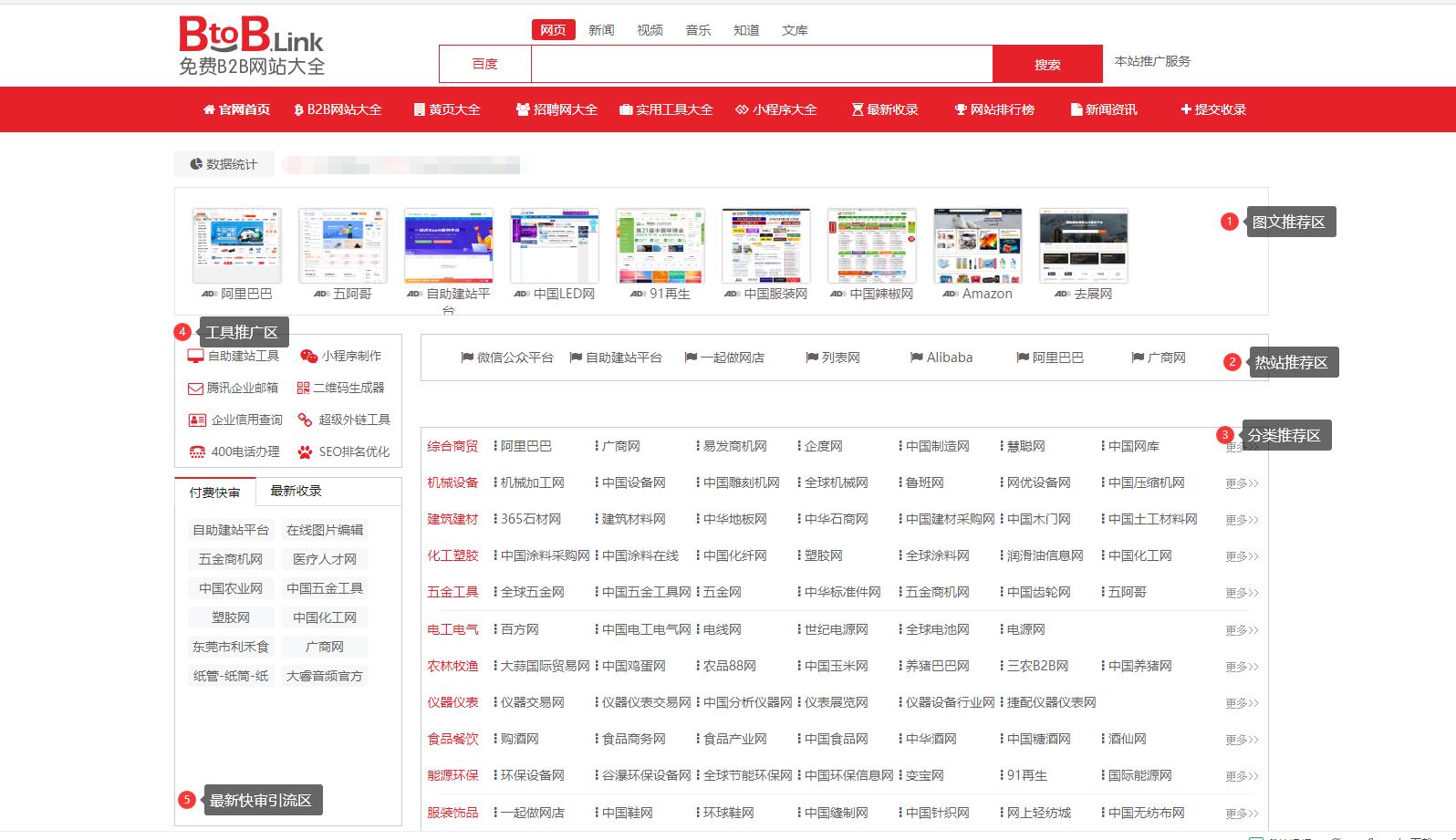1456x840 pixels.
Task: Select 实用工具大全 nav item
Action: tap(666, 109)
